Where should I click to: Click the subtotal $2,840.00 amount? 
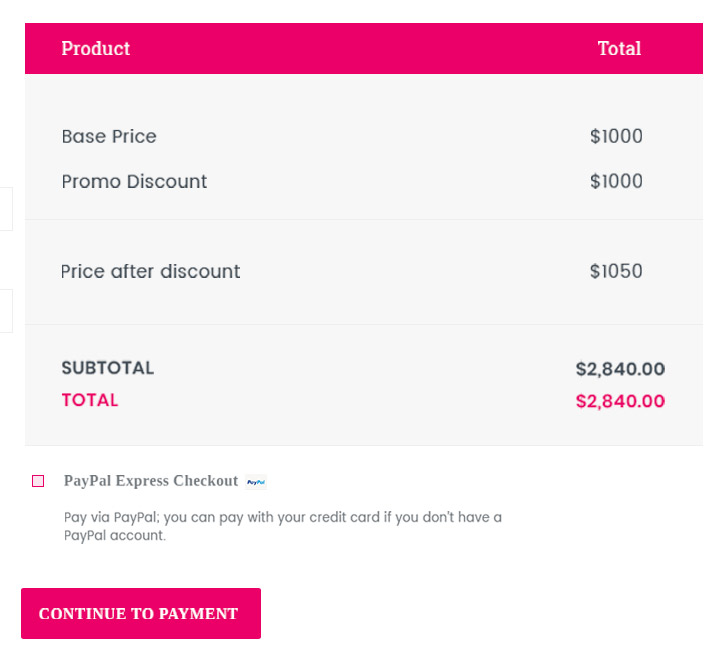(620, 369)
